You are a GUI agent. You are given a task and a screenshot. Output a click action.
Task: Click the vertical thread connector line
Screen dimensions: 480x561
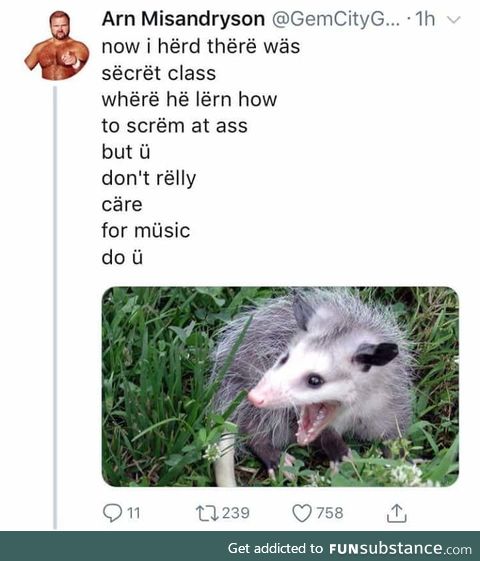[x=55, y=308]
